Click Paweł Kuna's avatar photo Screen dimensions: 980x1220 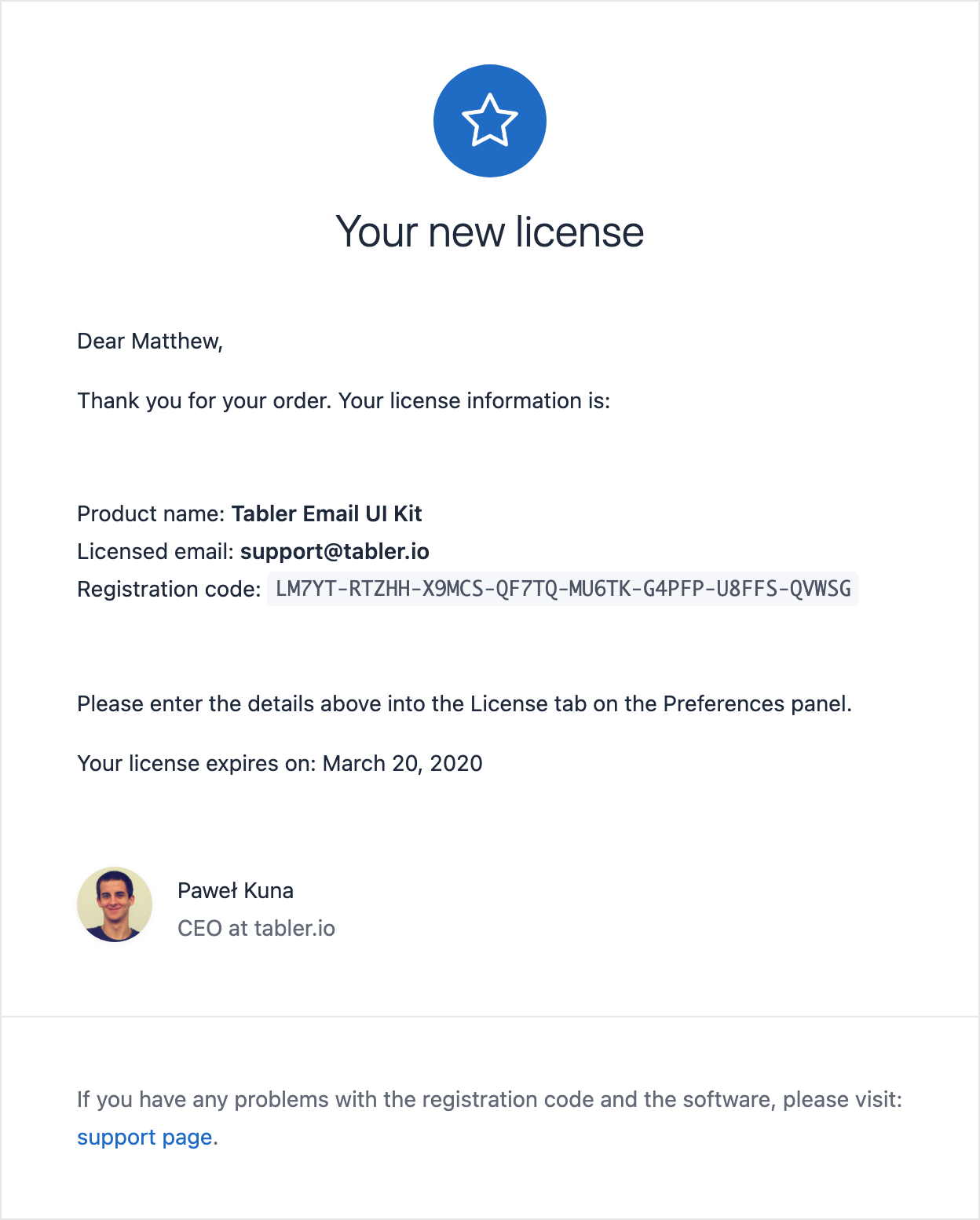point(115,904)
